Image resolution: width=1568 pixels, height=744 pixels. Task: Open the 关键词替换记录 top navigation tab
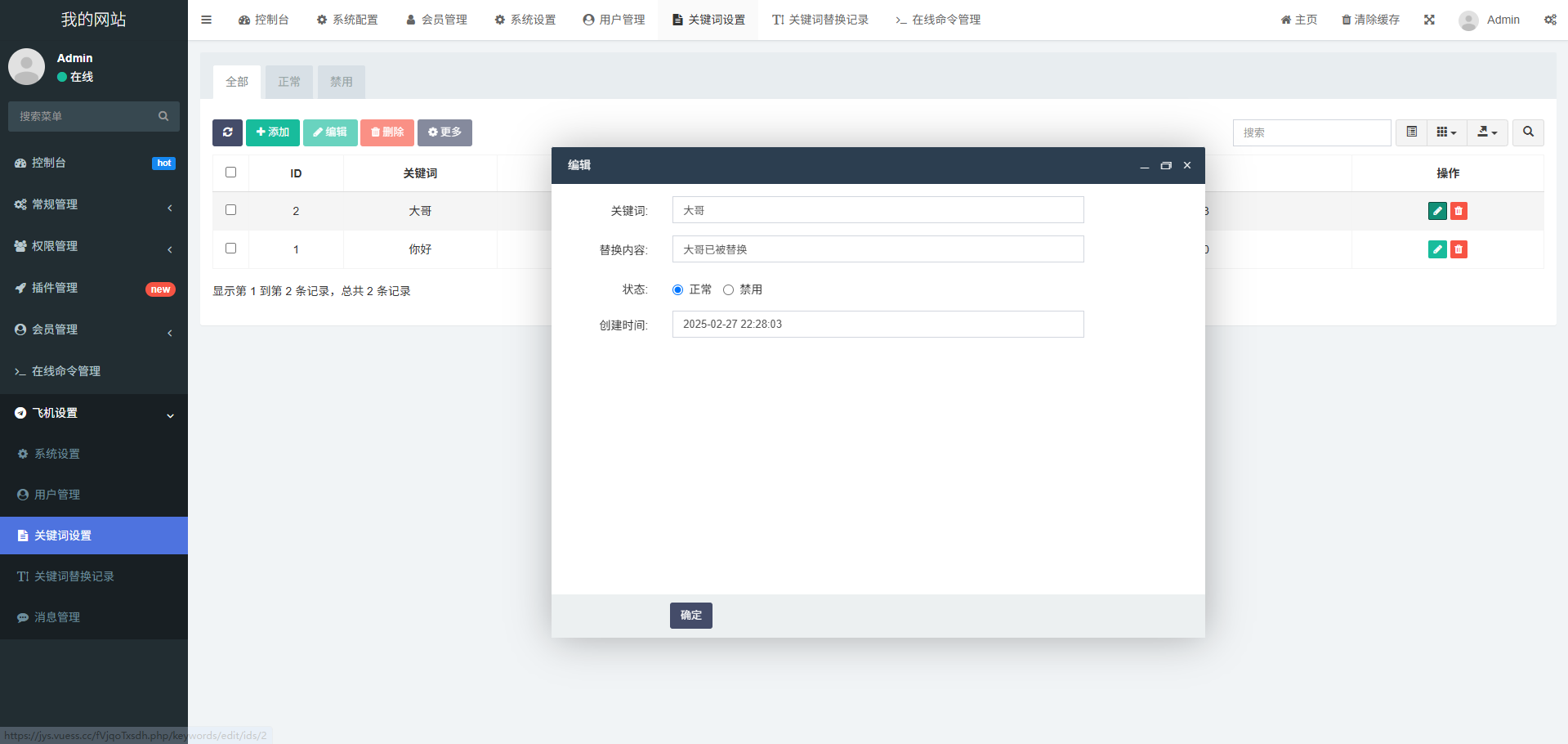pyautogui.click(x=820, y=20)
